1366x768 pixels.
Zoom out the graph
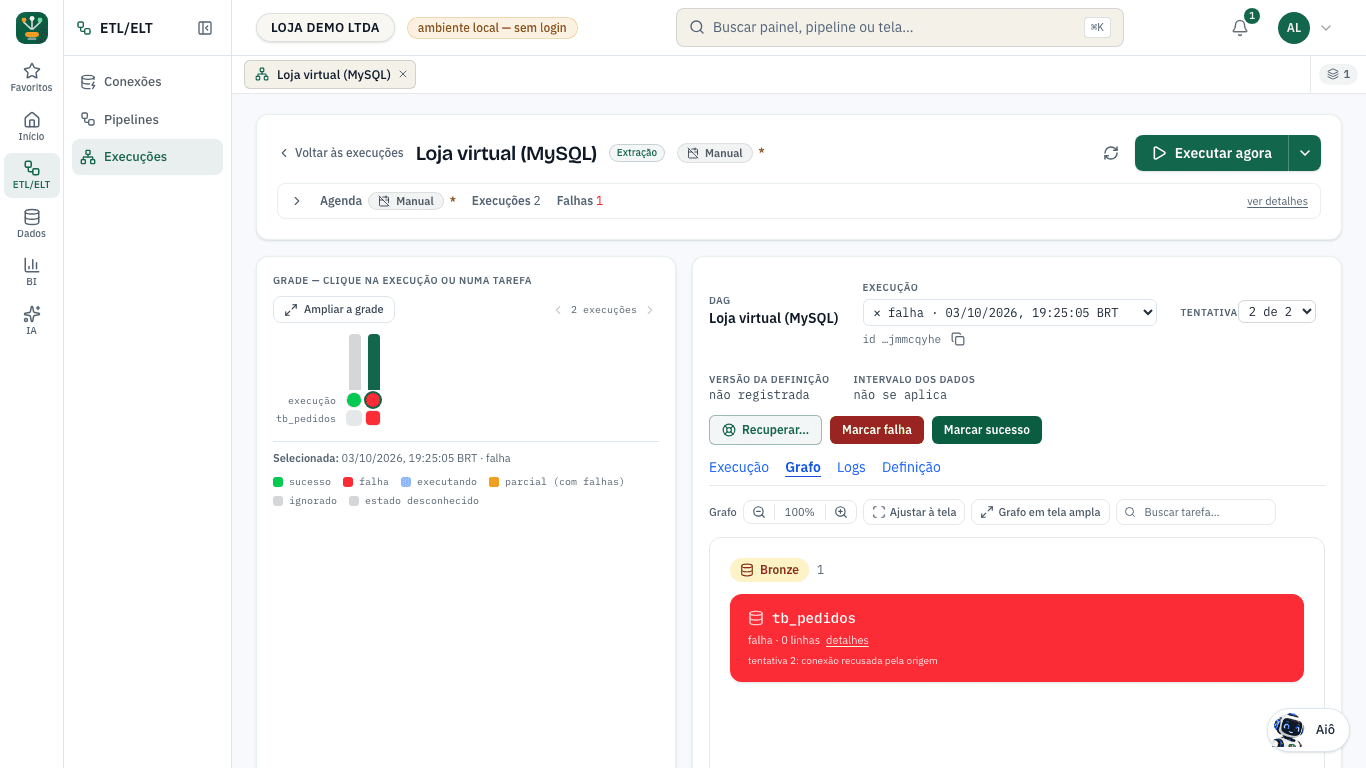coord(759,512)
